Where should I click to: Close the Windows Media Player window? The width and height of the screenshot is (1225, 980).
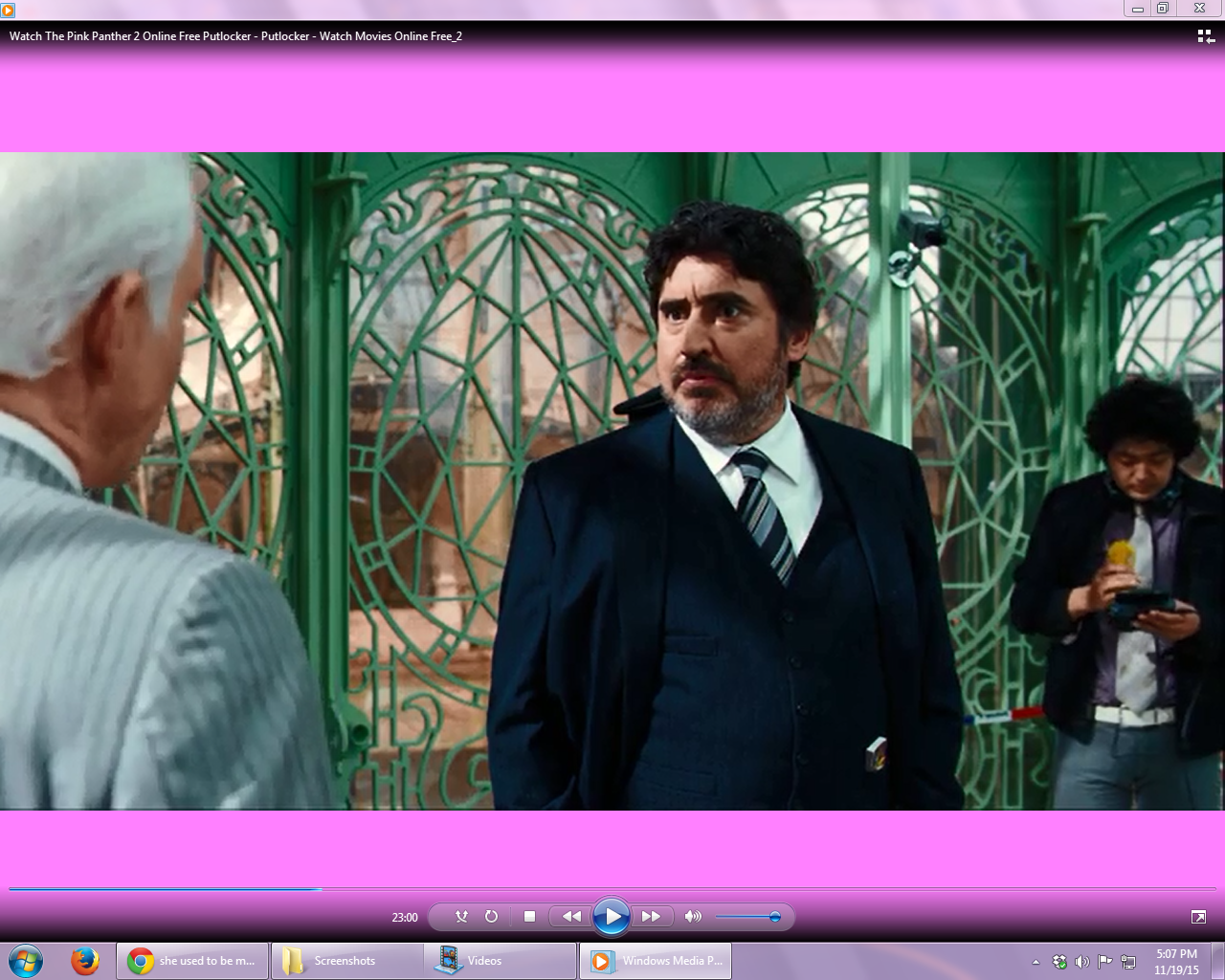pyautogui.click(x=1199, y=9)
